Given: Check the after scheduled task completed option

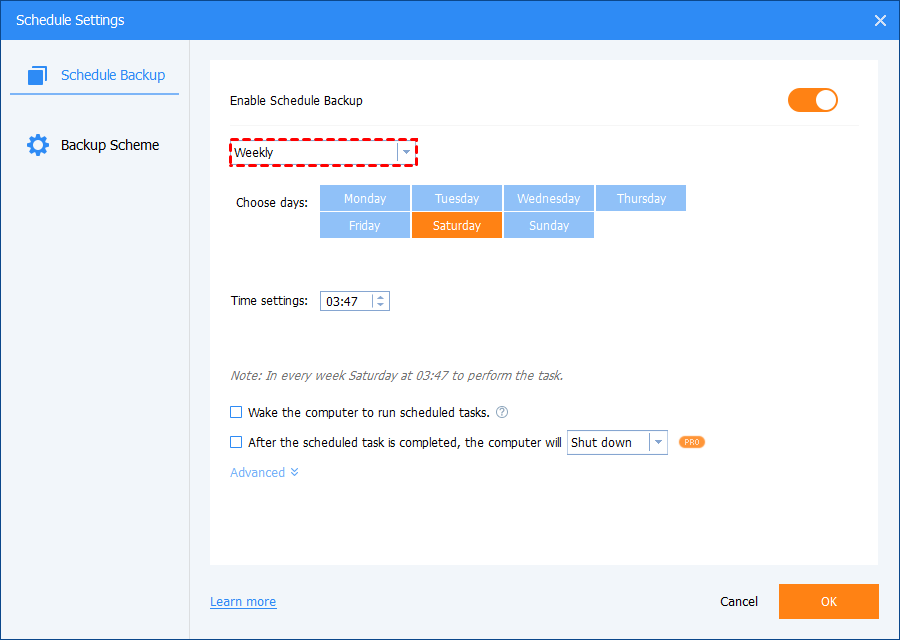Looking at the screenshot, I should [x=236, y=442].
